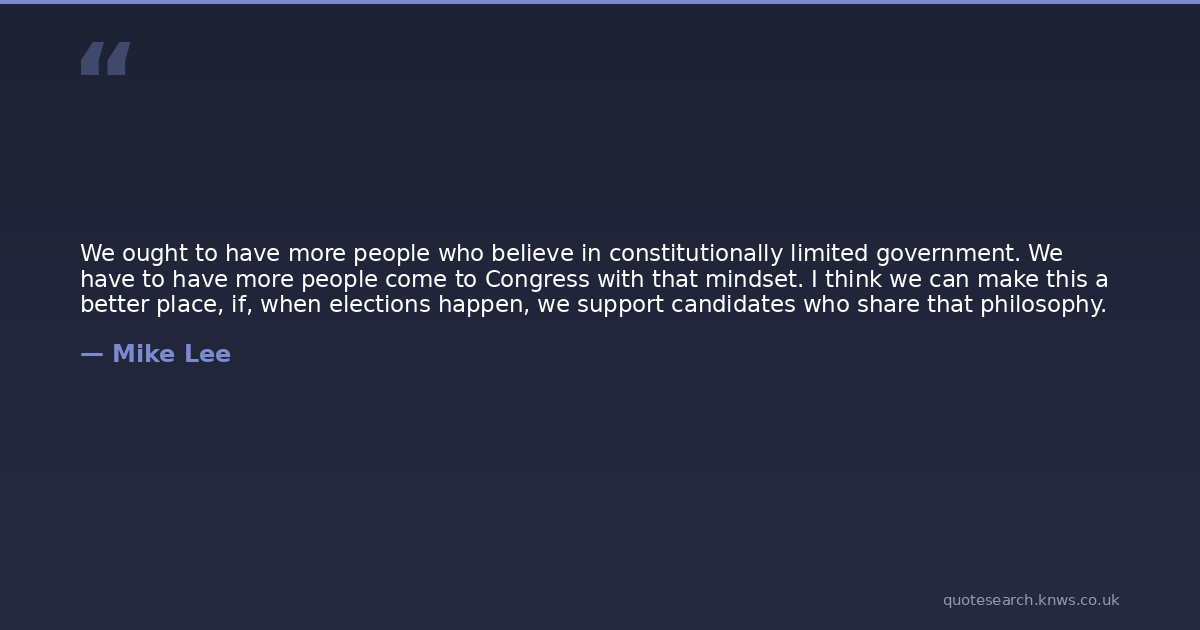Open the quotesearch.knws.co.uk watermark link
The height and width of the screenshot is (630, 1200).
click(1030, 600)
